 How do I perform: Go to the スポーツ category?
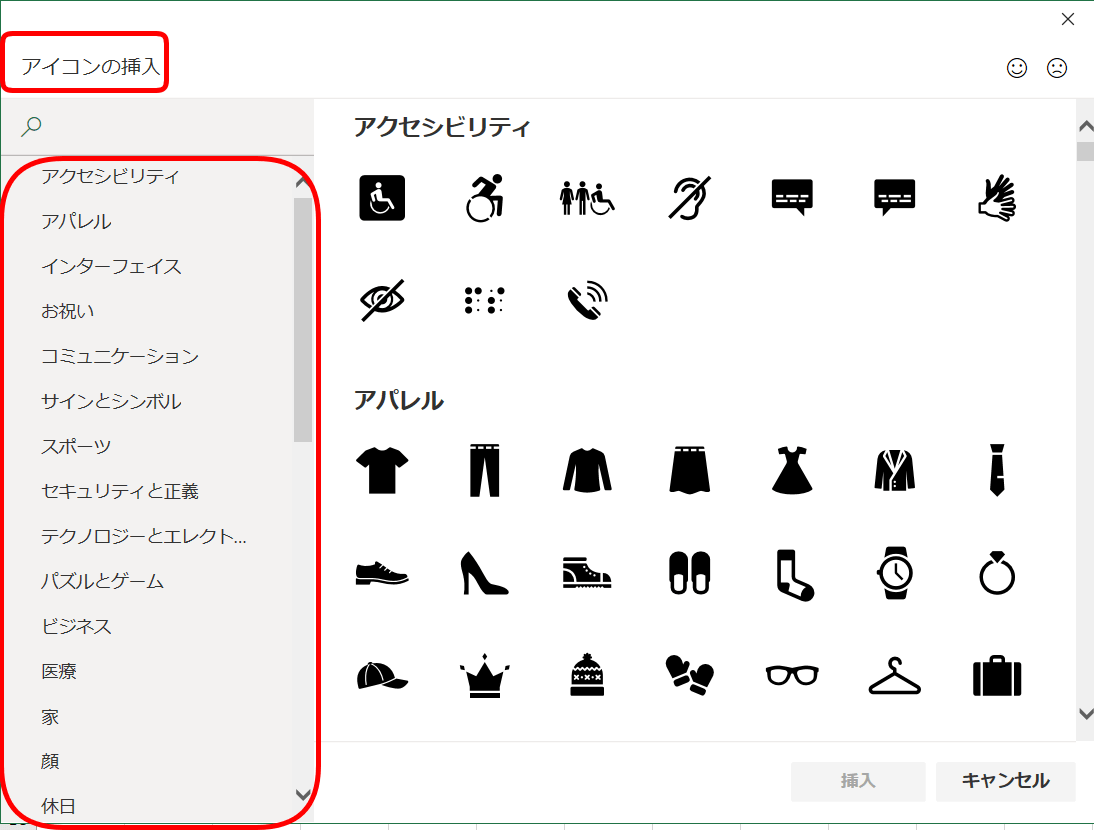click(76, 446)
